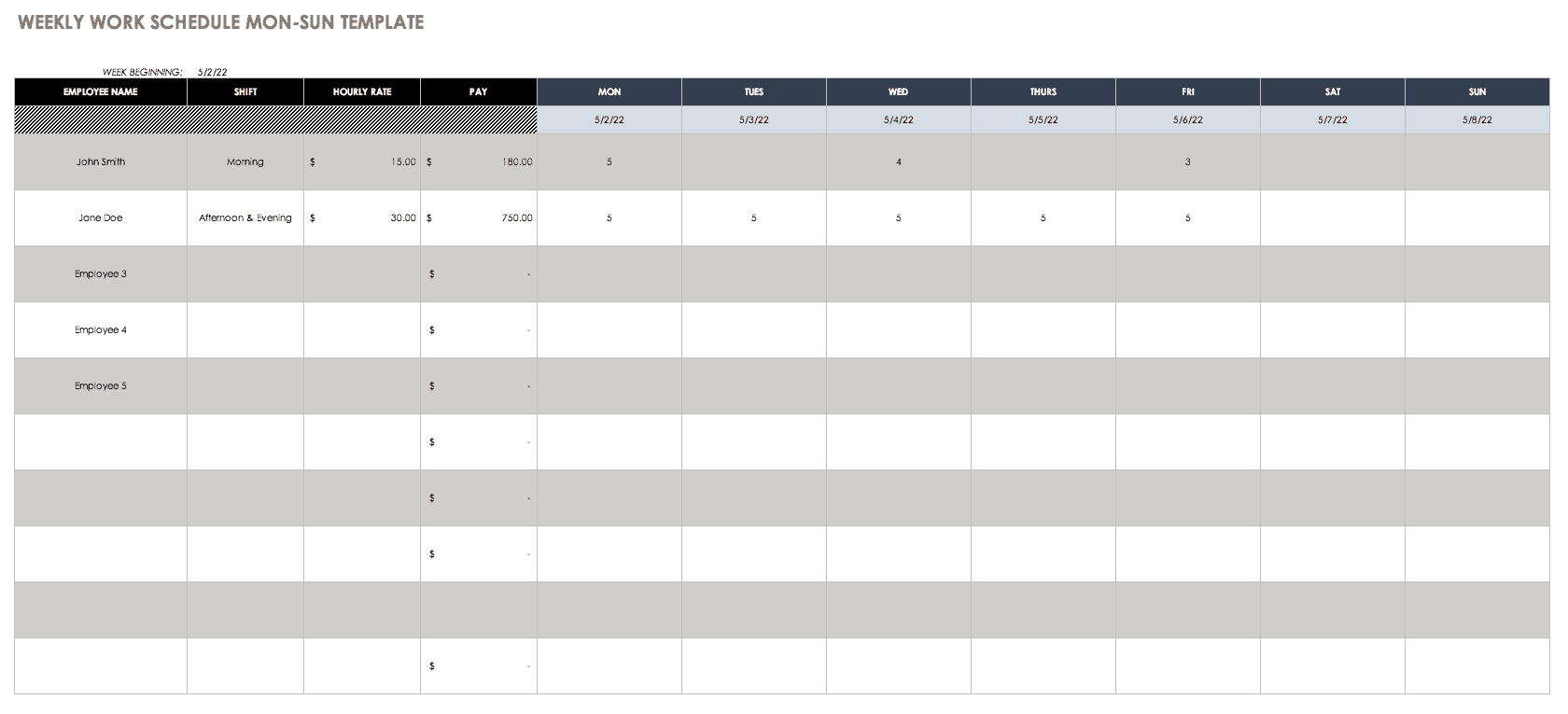Select Jane Doe's 750.00 pay cell
The width and height of the screenshot is (1568, 714).
point(479,218)
